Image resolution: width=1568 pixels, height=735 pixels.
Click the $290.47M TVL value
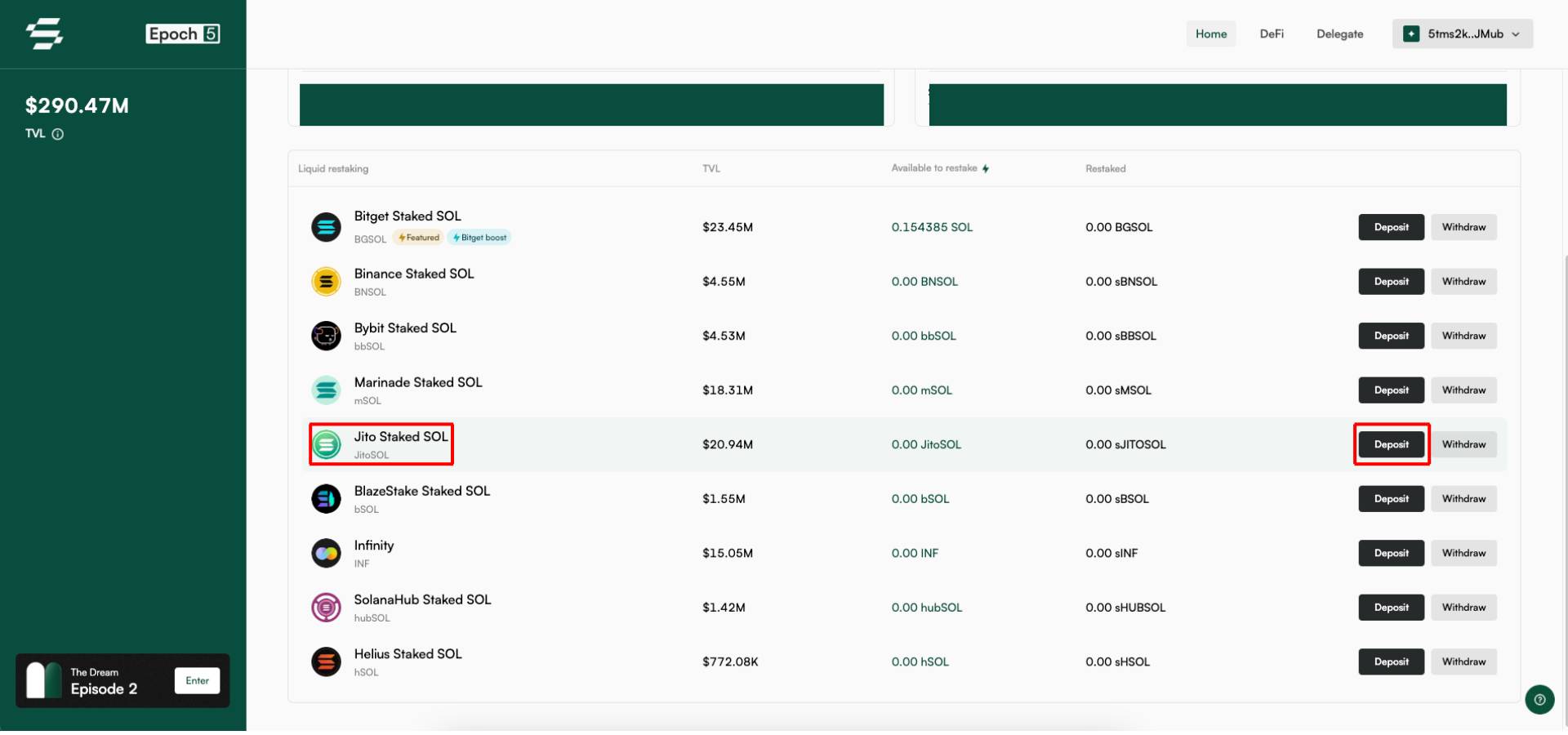(77, 105)
